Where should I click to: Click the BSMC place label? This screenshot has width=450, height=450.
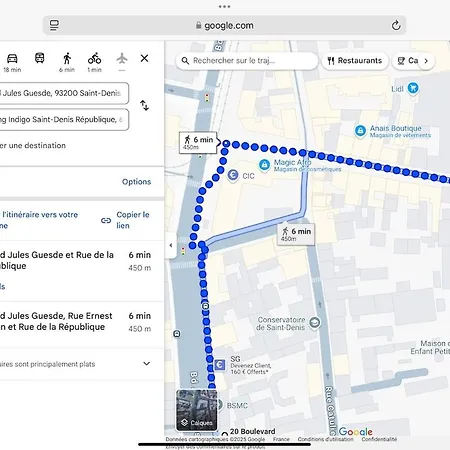(x=237, y=406)
